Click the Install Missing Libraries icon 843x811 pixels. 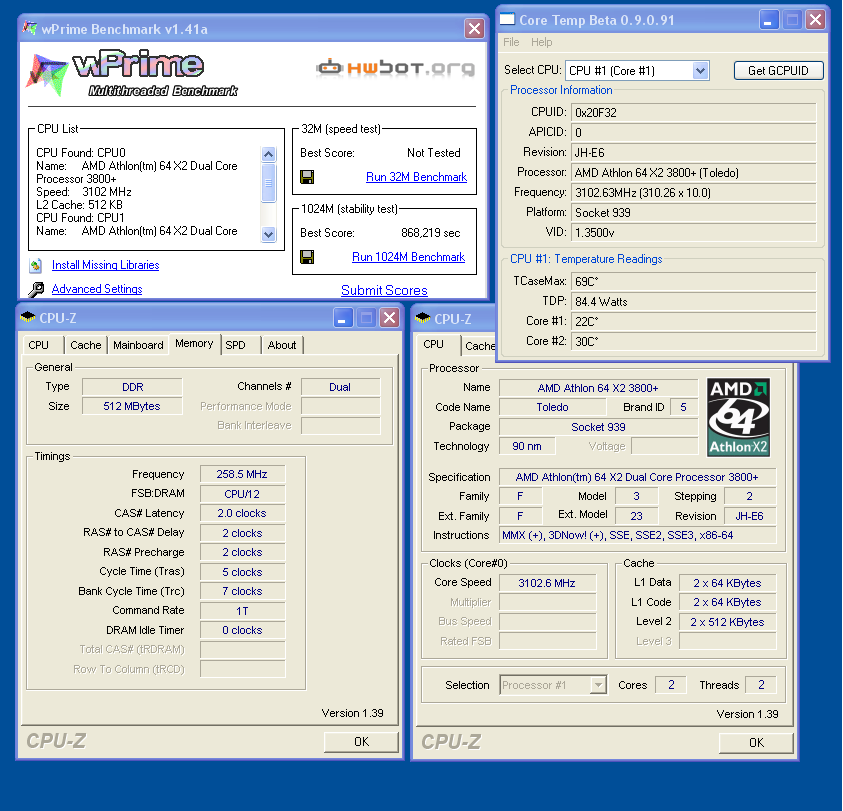[x=36, y=265]
